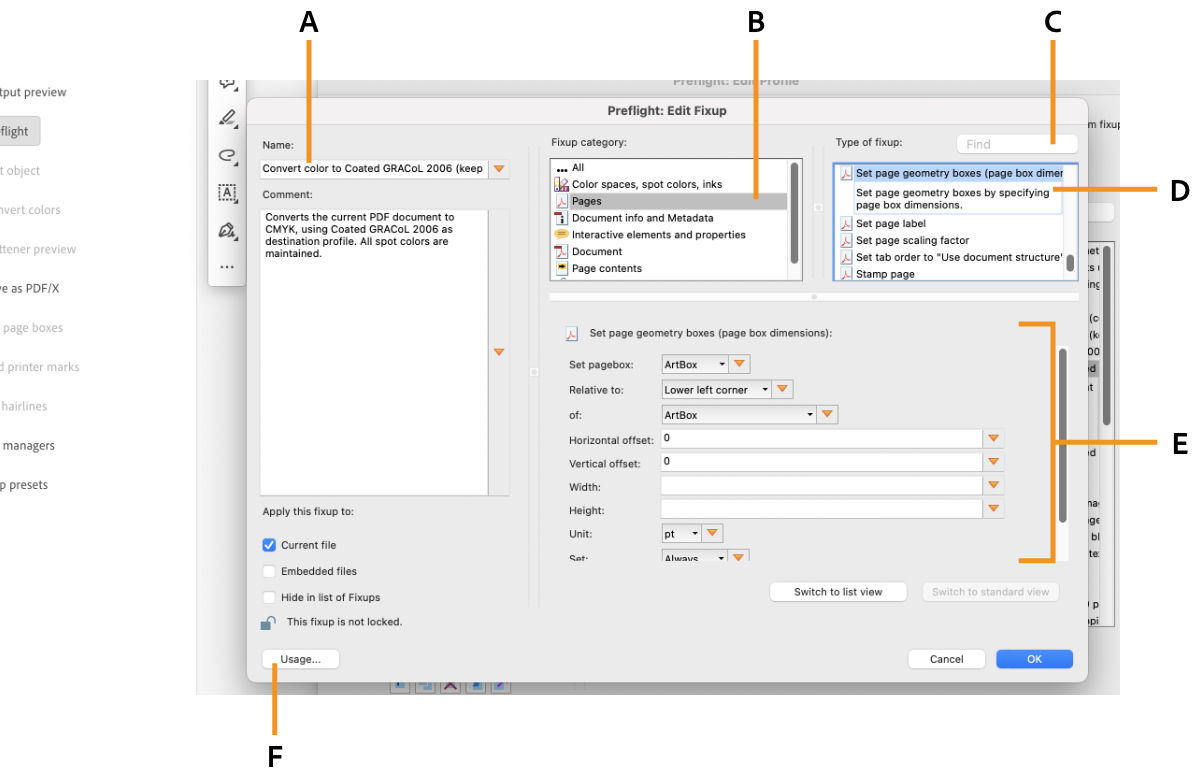The image size is (1200, 775).
Task: Click the lasso annotation tool icon
Action: (x=227, y=156)
